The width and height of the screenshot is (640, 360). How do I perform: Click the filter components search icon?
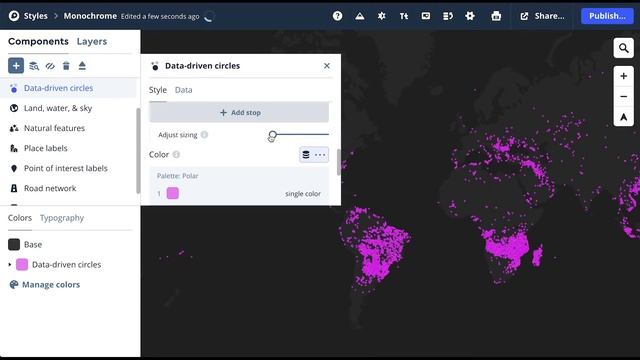(34, 66)
